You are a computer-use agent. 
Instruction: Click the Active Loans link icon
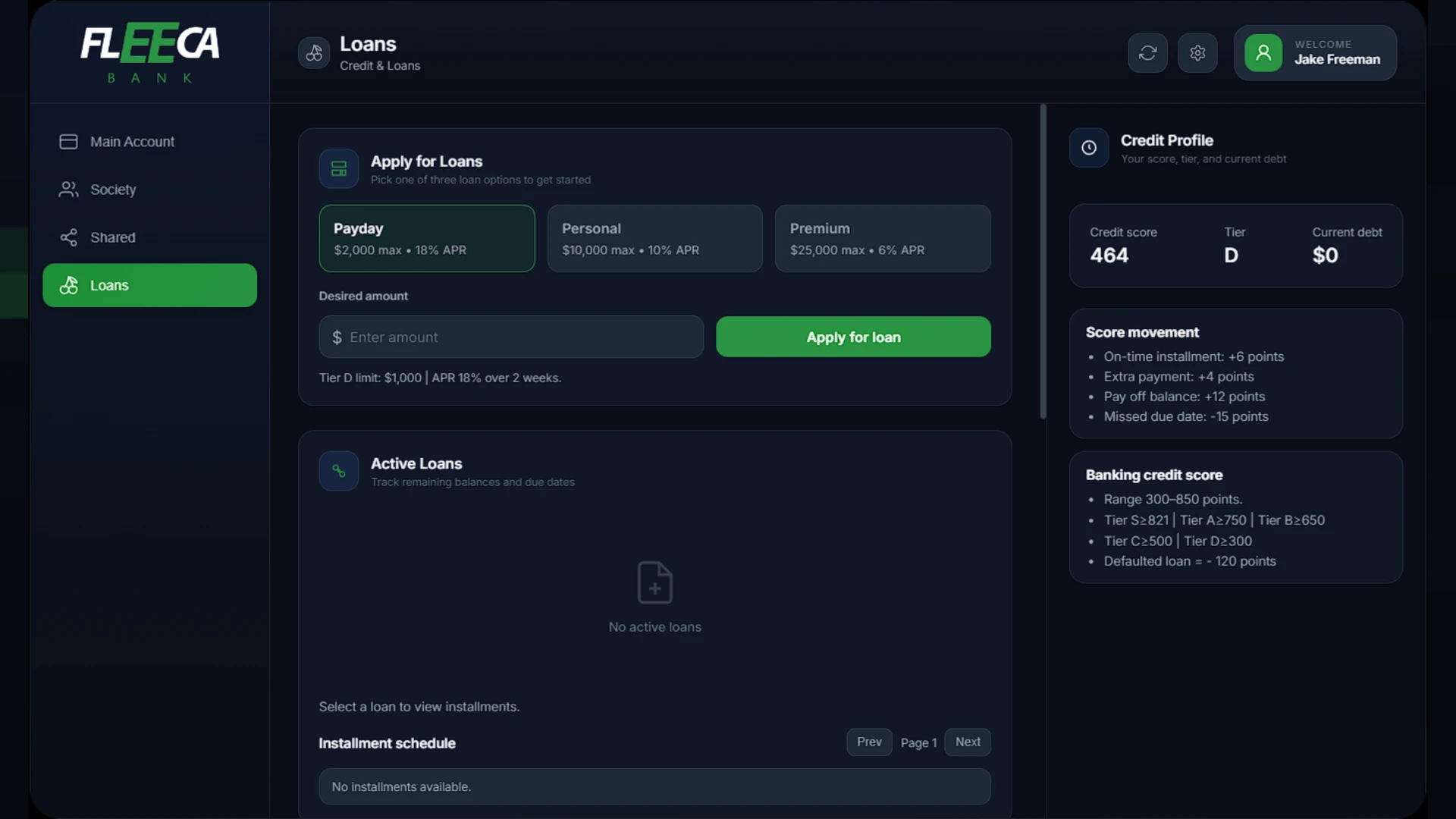pos(339,471)
